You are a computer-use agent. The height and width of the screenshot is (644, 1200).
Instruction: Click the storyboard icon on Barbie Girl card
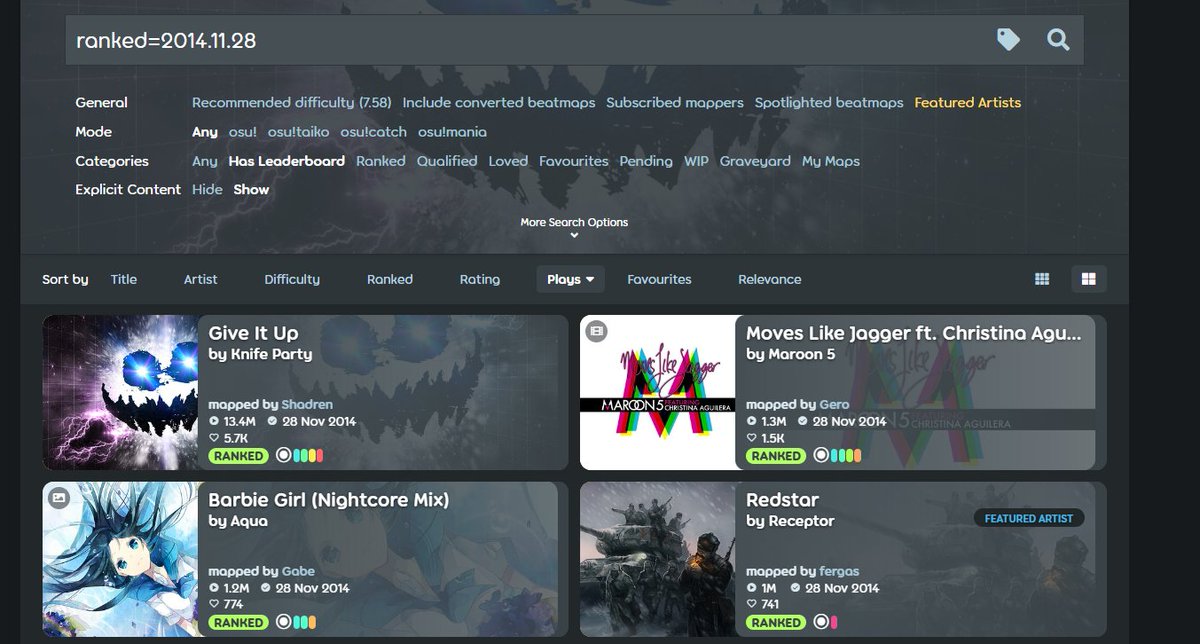[59, 496]
